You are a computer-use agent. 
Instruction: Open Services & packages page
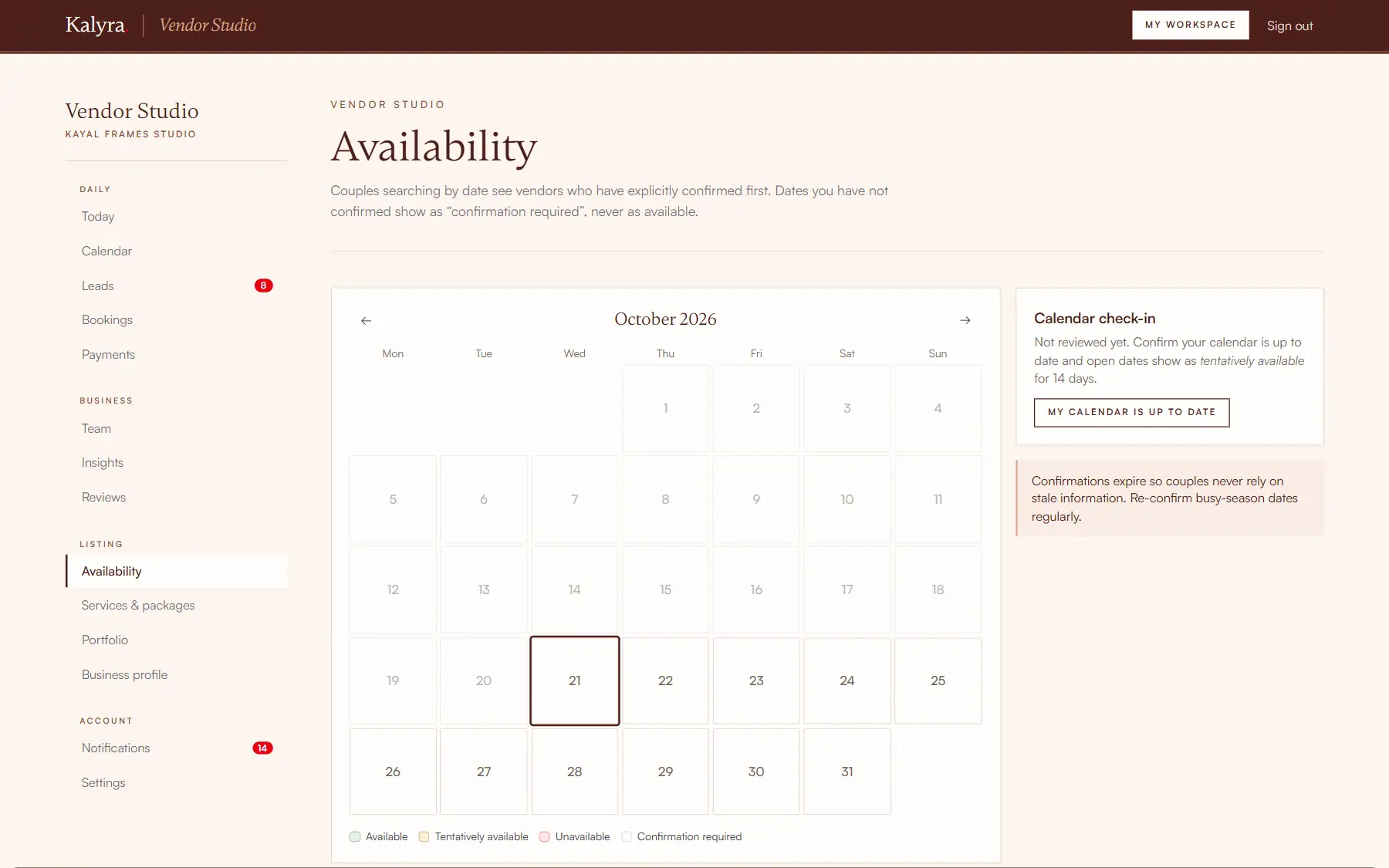[177, 605]
